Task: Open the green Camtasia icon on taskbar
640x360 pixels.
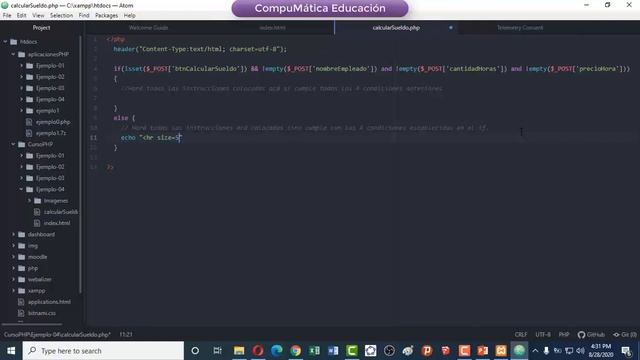Action: pyautogui.click(x=352, y=351)
